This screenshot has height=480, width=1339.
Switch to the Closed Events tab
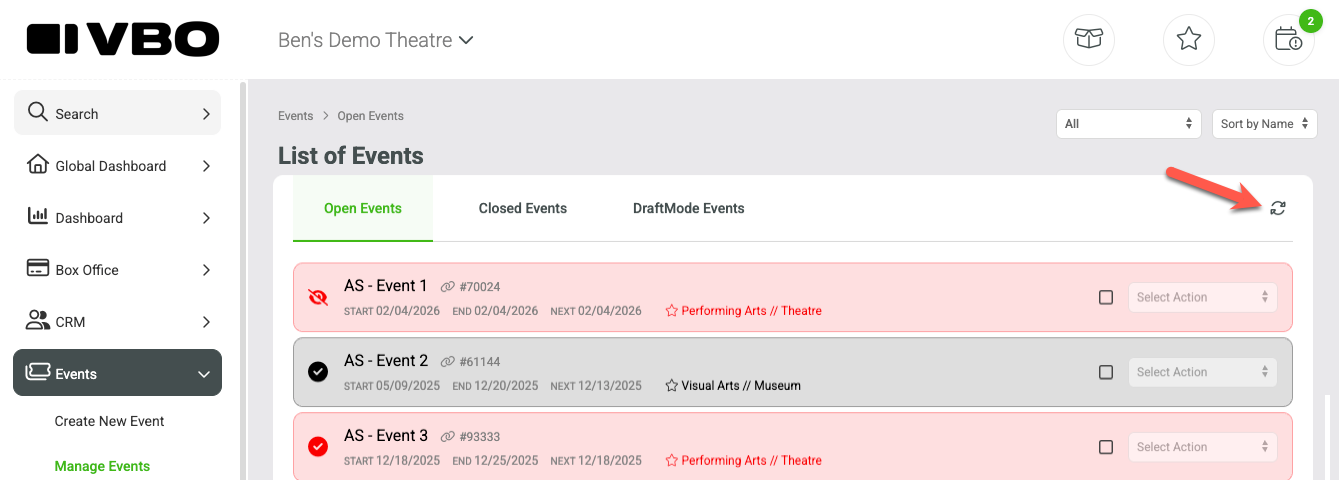(x=523, y=208)
